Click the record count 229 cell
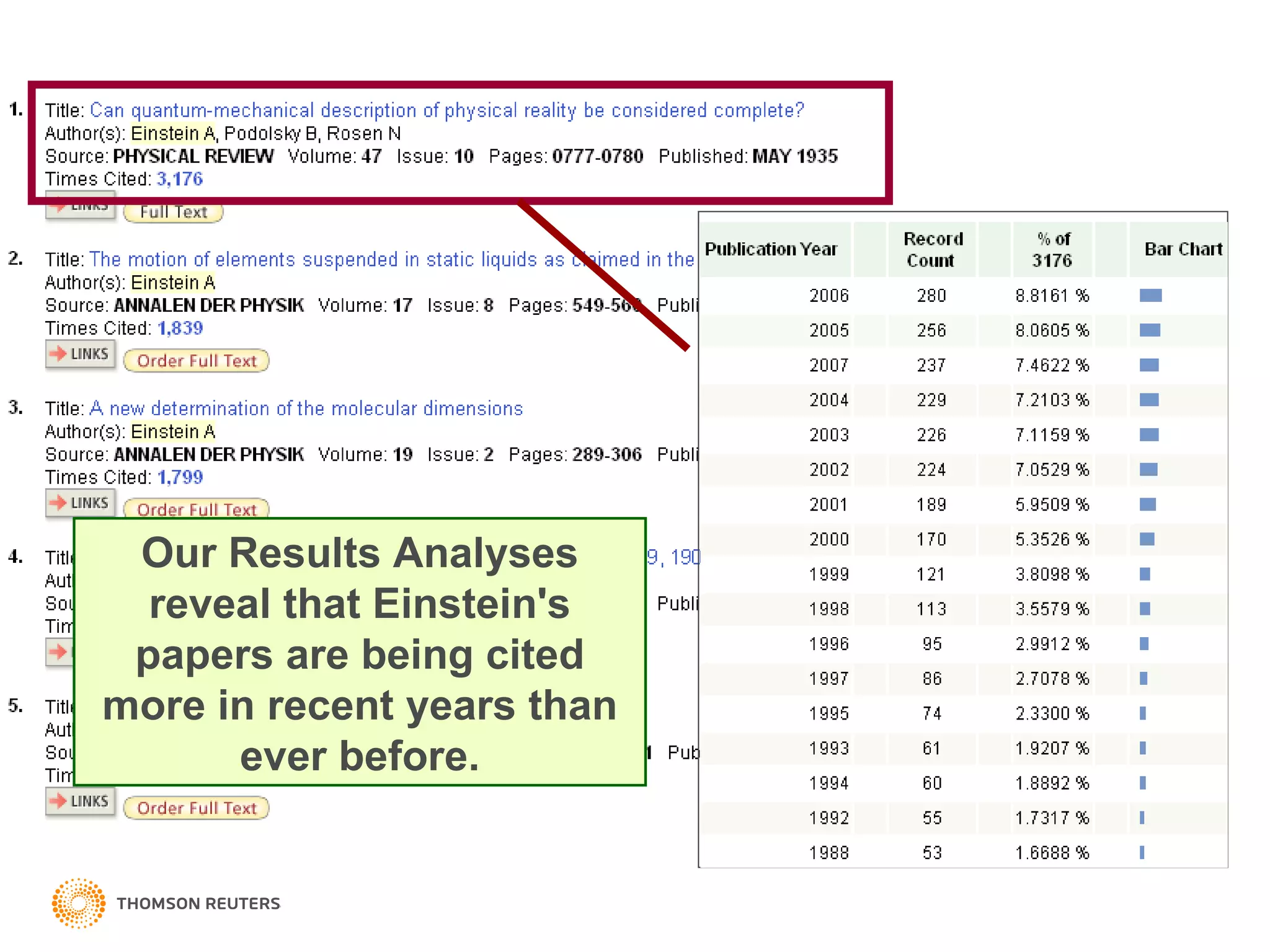Viewport: 1270px width, 952px height. pos(931,400)
